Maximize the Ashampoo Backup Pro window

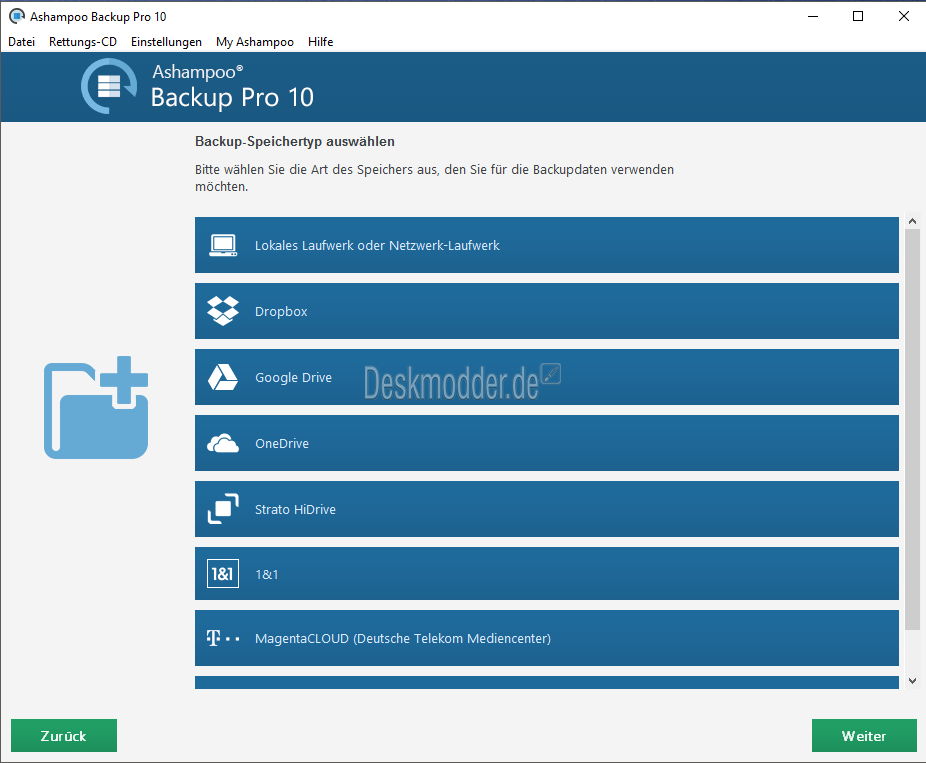click(858, 17)
